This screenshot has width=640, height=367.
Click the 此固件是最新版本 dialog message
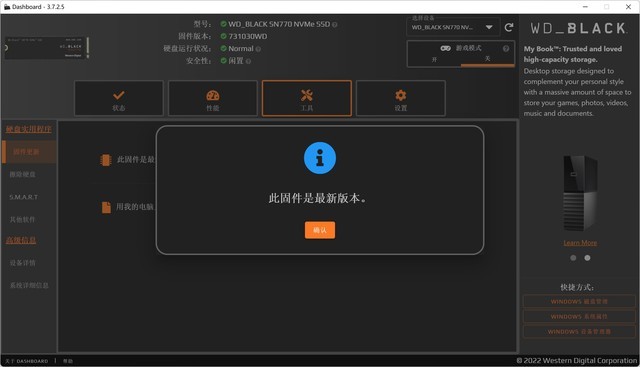tap(318, 198)
